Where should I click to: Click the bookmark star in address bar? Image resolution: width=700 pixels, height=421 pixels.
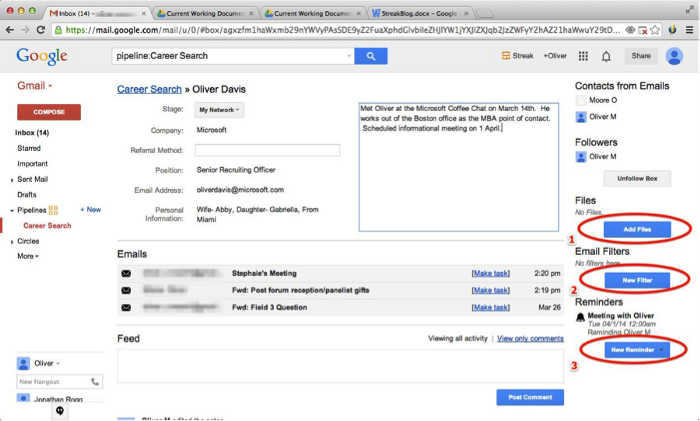[x=655, y=30]
